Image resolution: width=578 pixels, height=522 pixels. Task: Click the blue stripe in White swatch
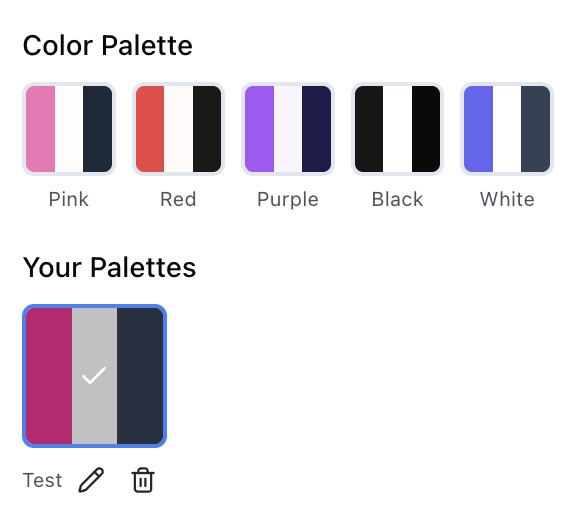[x=478, y=129]
